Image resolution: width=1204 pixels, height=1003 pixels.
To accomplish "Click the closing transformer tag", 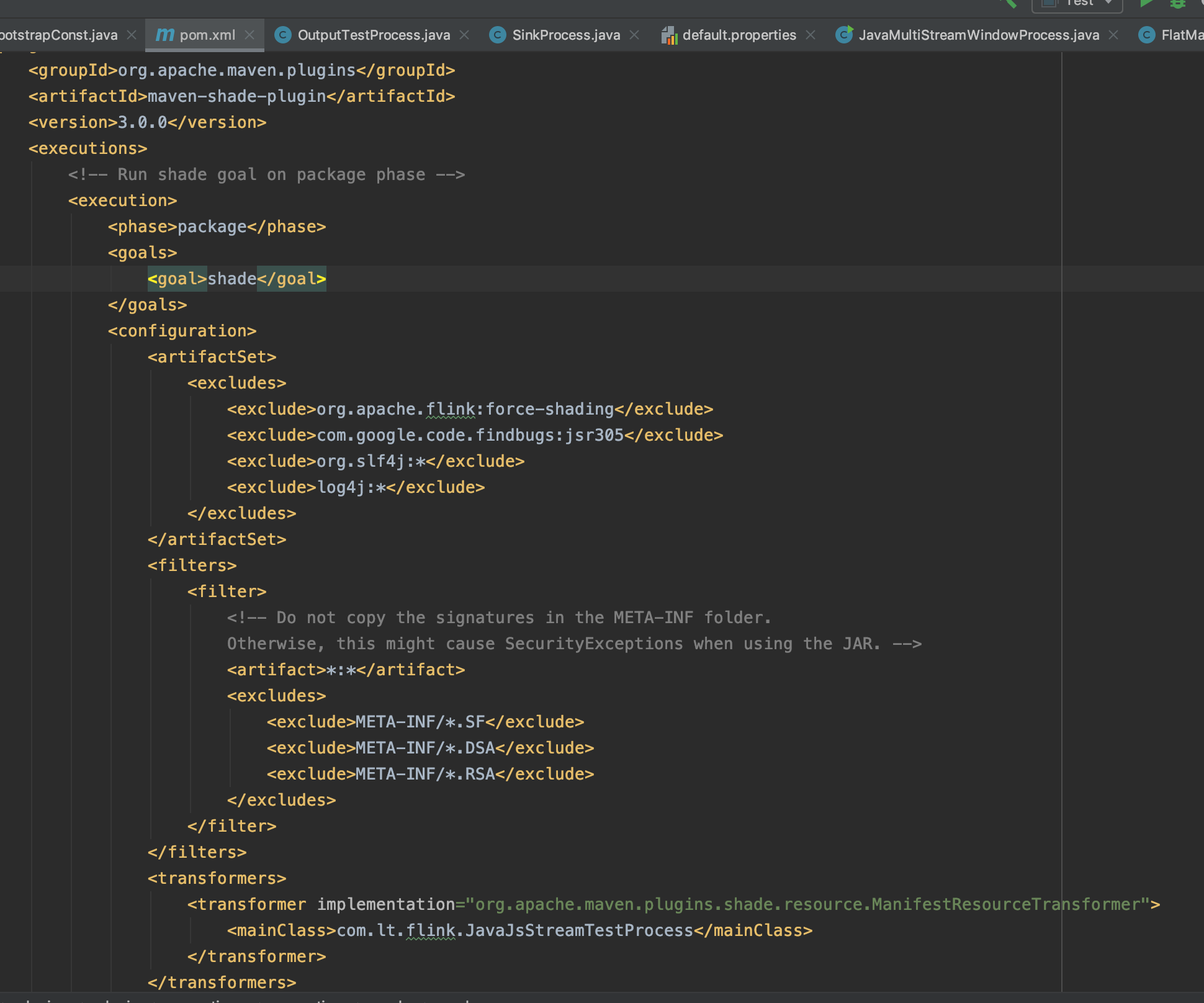I will pyautogui.click(x=256, y=956).
